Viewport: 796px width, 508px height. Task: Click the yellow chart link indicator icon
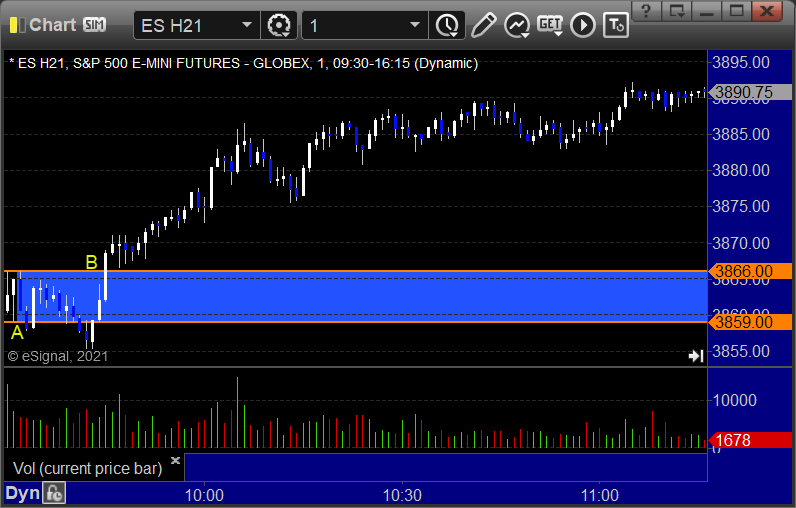(x=17, y=25)
